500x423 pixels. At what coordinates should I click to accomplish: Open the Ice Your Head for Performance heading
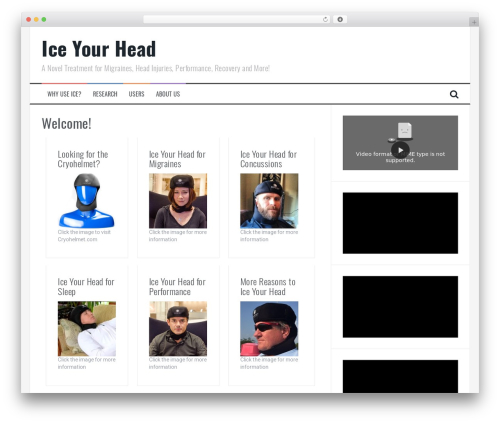(177, 287)
